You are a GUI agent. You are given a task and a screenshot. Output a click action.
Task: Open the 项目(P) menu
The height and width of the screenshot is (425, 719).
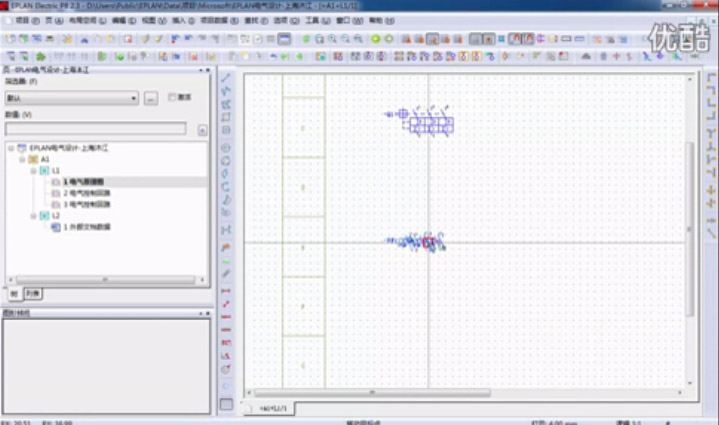(27, 21)
